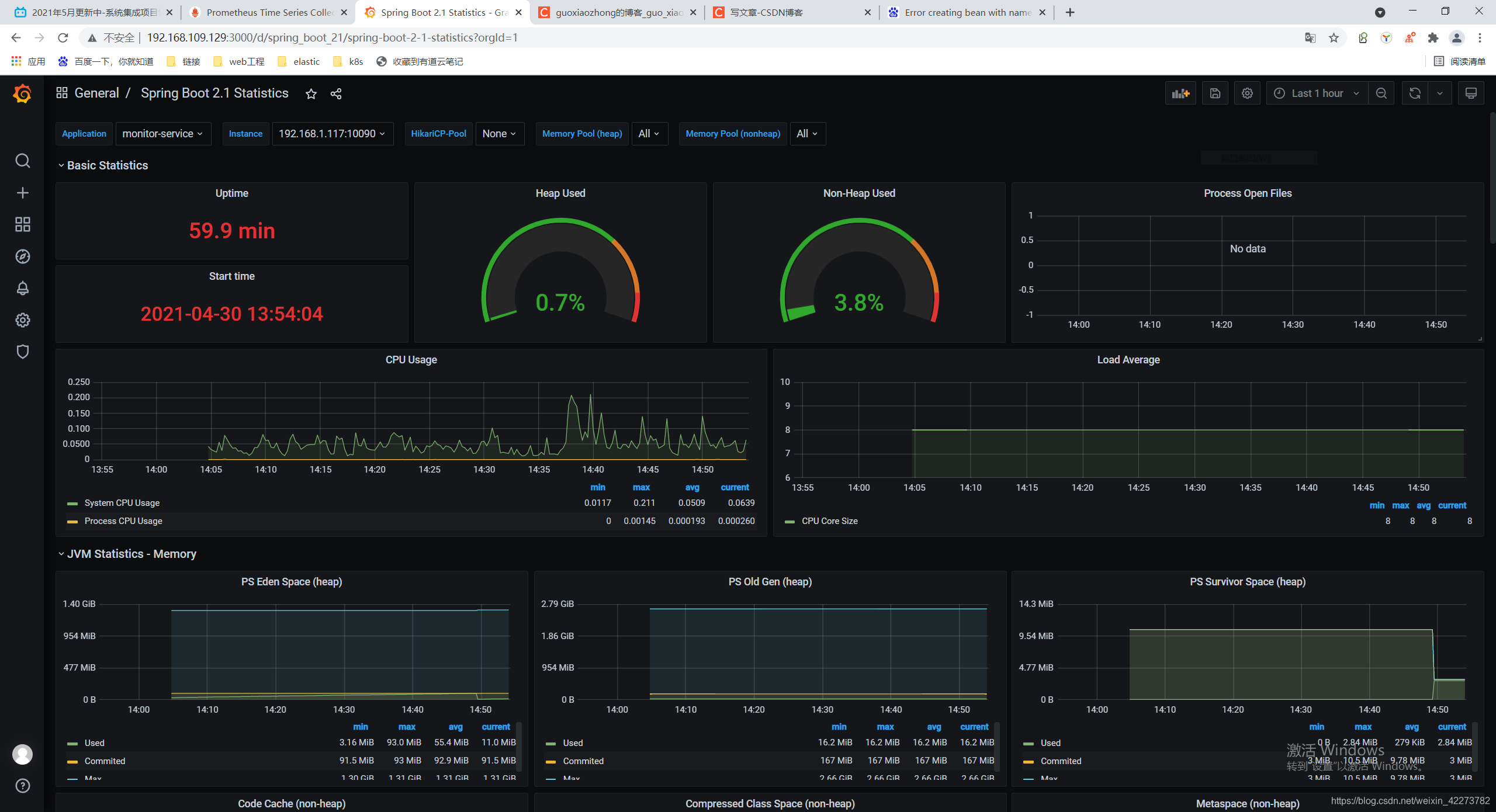Toggle Commited series in PS Survivor Space legend
Screen dimensions: 1496x812
tap(1061, 761)
